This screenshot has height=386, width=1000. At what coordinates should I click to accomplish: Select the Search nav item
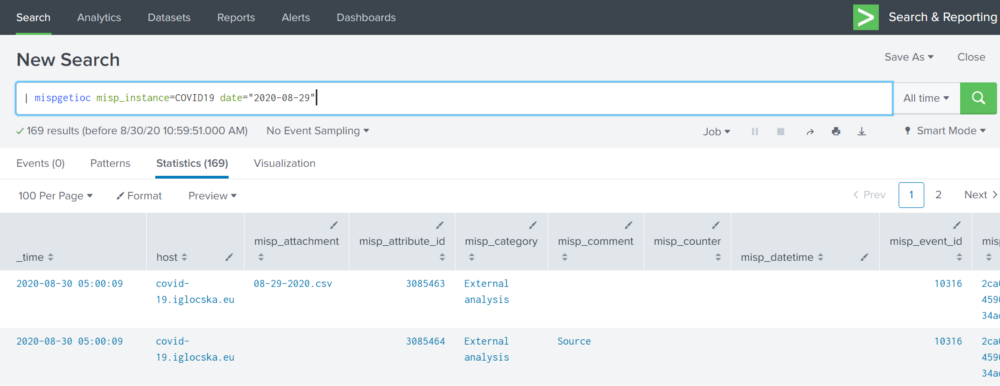(34, 18)
